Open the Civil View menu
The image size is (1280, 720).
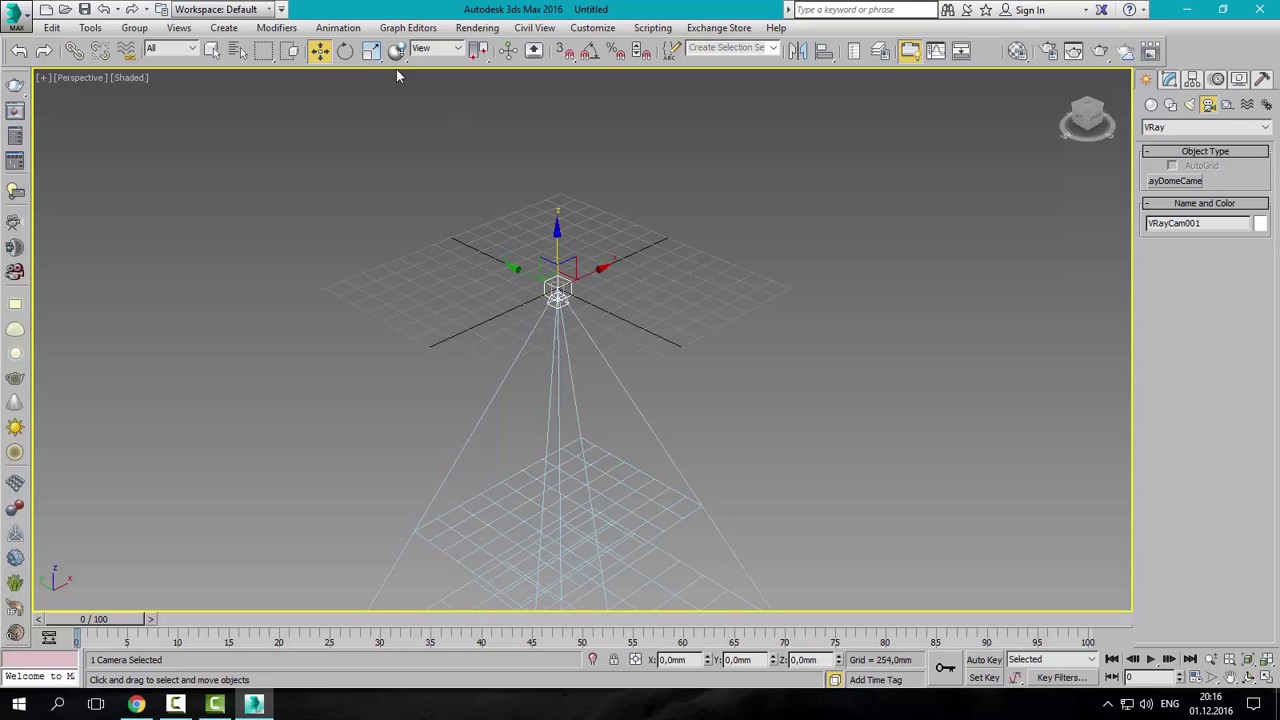pyautogui.click(x=534, y=28)
